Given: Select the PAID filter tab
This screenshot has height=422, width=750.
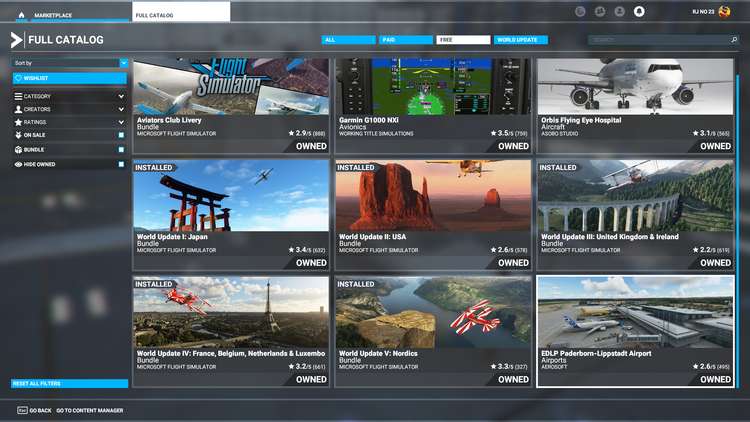Looking at the screenshot, I should 406,40.
